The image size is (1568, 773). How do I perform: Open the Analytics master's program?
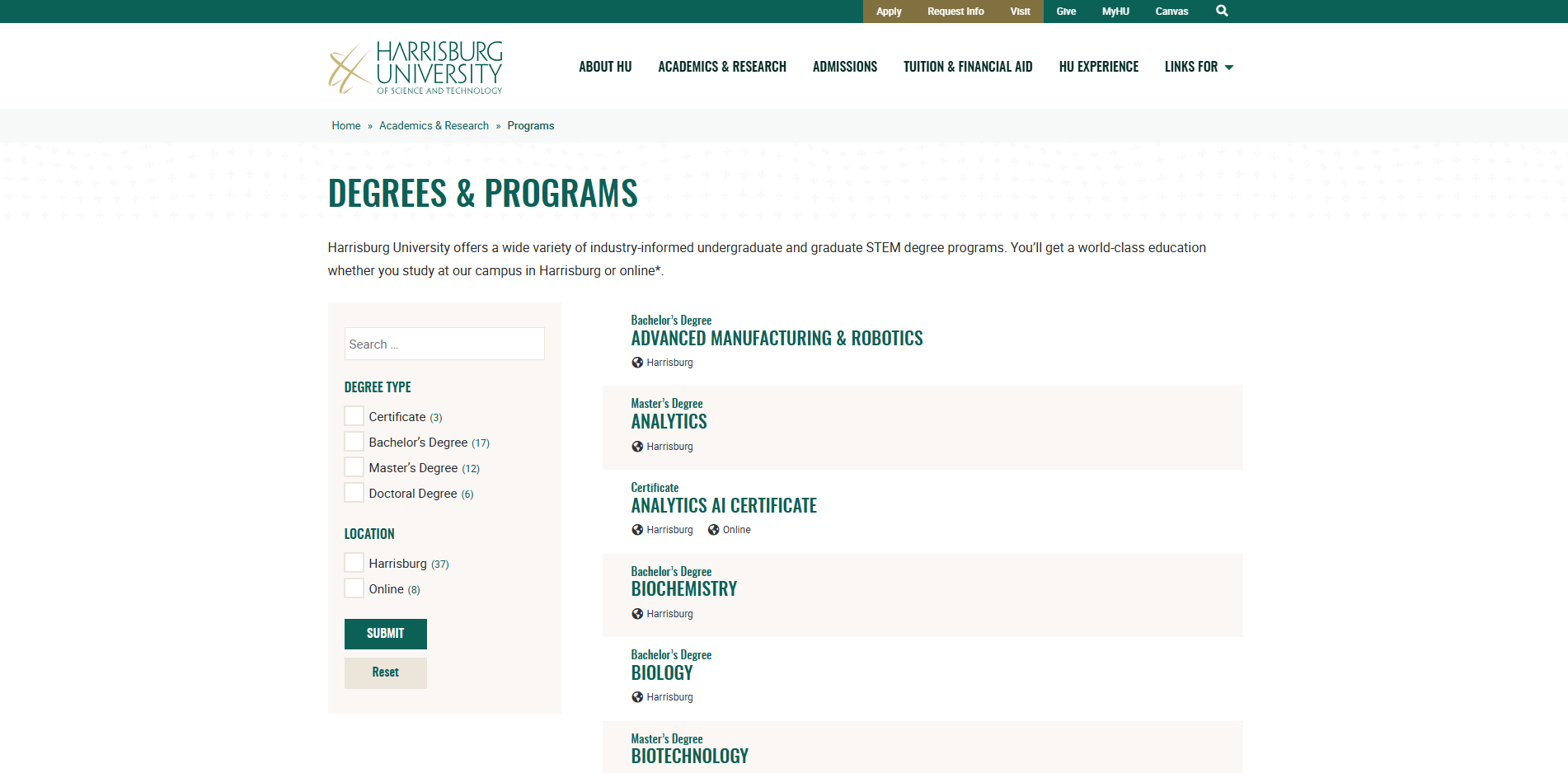(669, 422)
